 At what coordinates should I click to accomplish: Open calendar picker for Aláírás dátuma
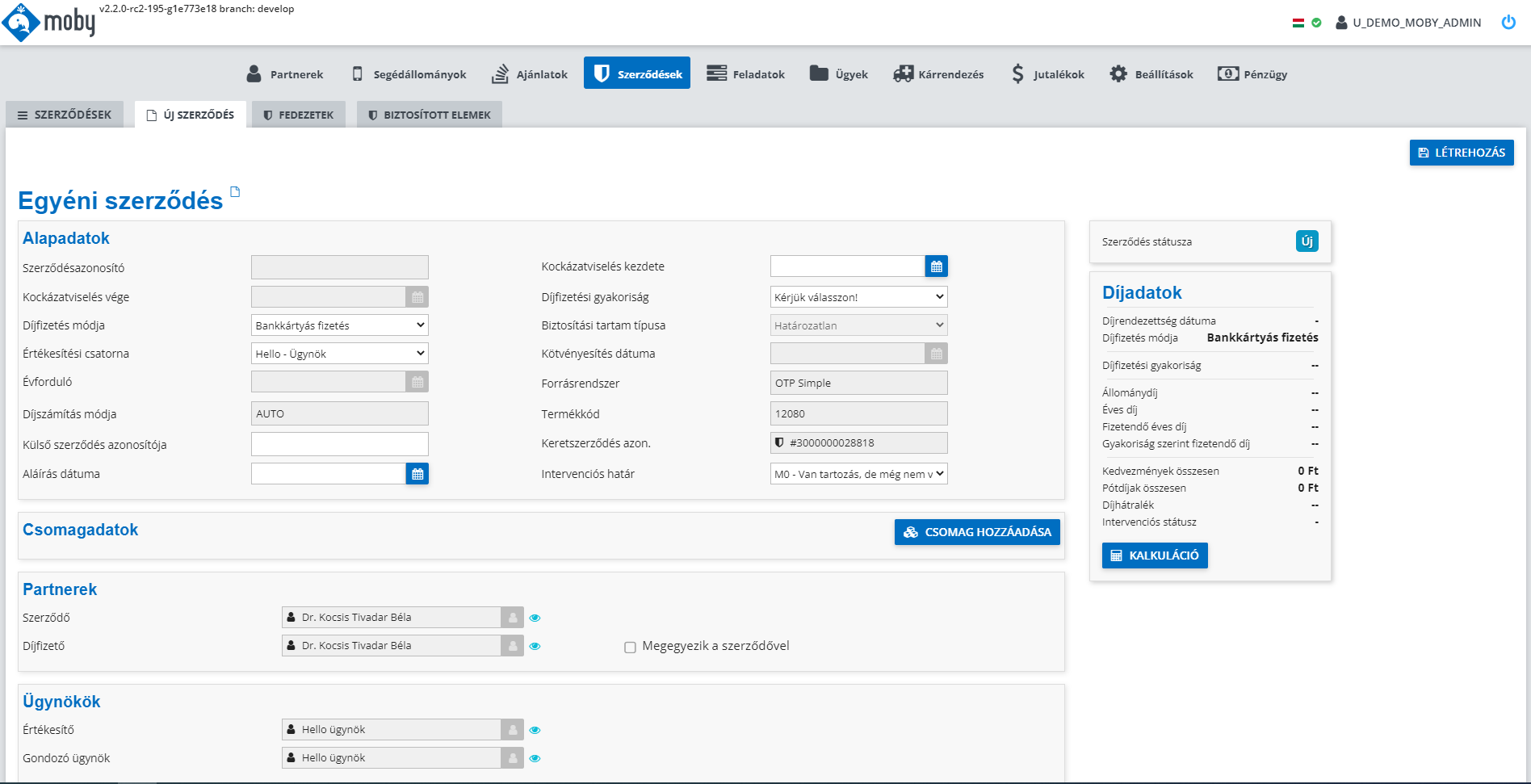pos(417,474)
